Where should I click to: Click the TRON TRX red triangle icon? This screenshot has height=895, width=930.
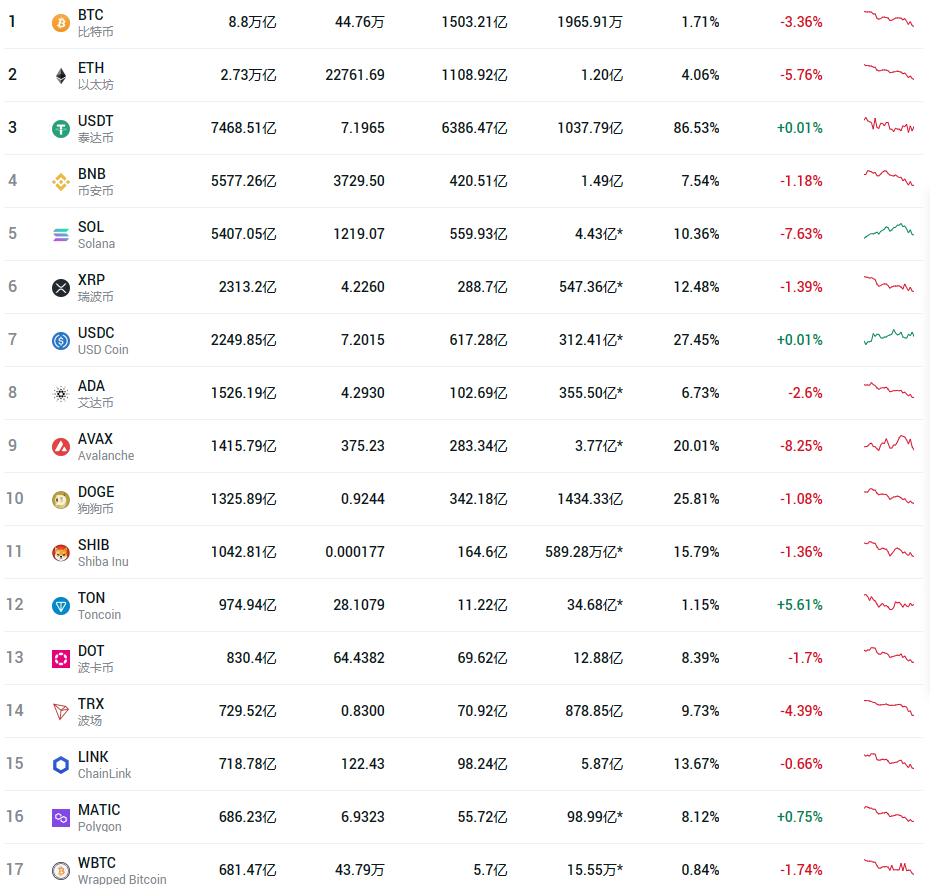coord(61,711)
